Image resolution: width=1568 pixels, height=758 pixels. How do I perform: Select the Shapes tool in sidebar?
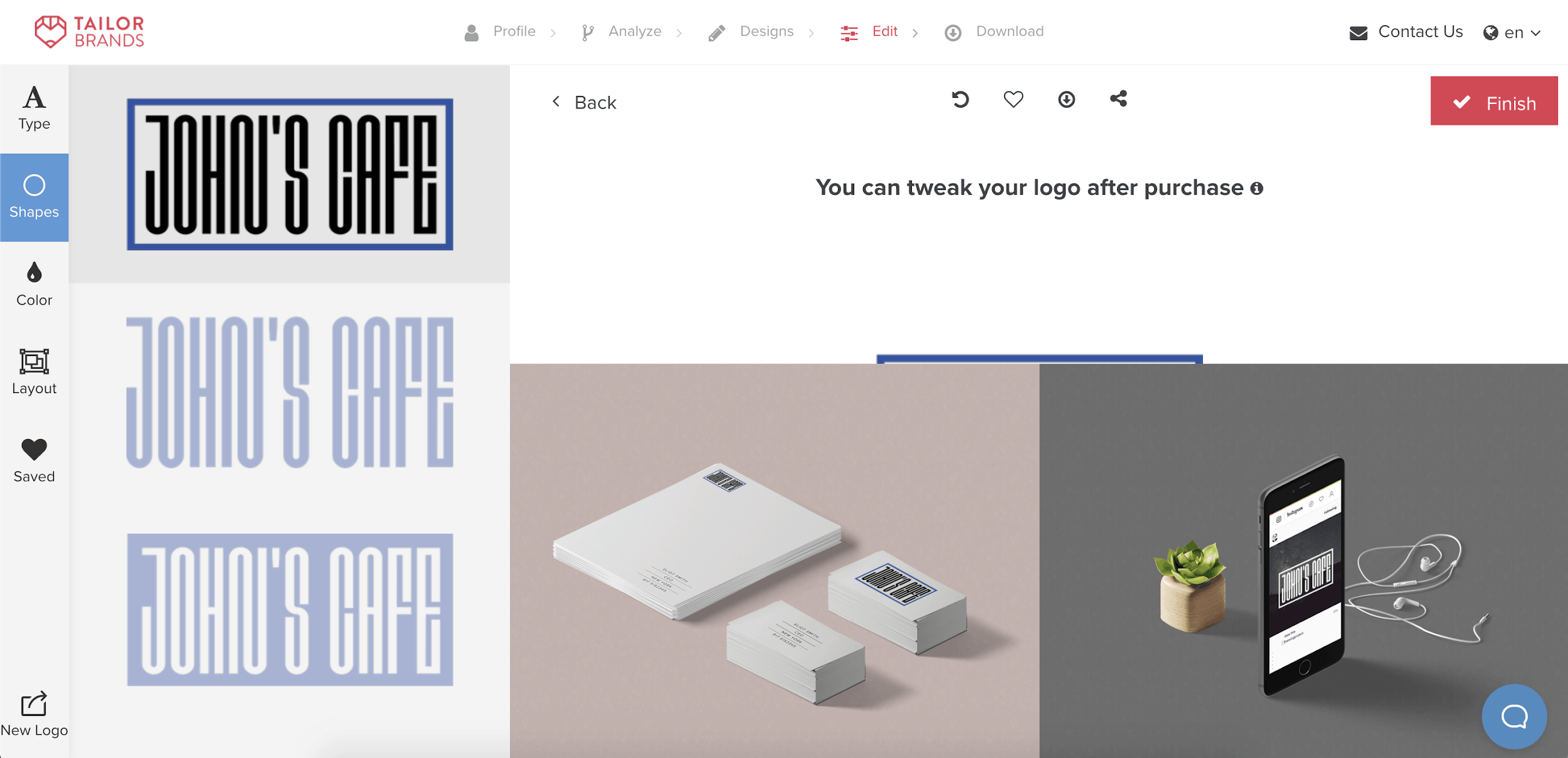pyautogui.click(x=34, y=197)
